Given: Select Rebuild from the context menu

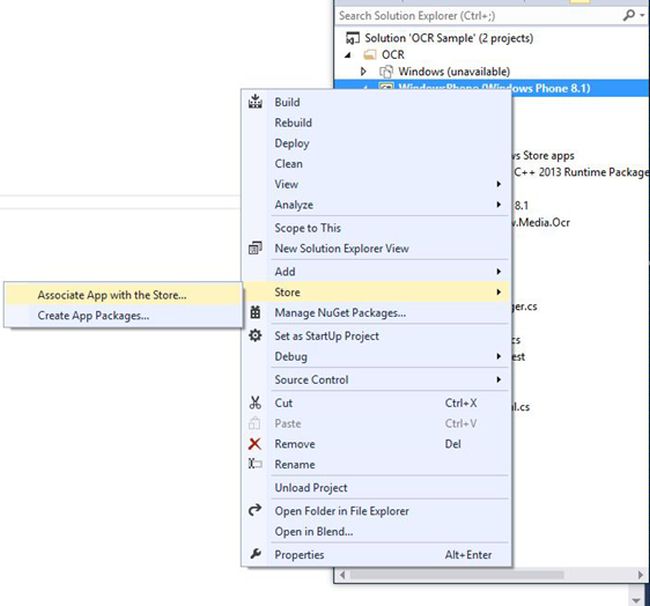Looking at the screenshot, I should (377, 123).
